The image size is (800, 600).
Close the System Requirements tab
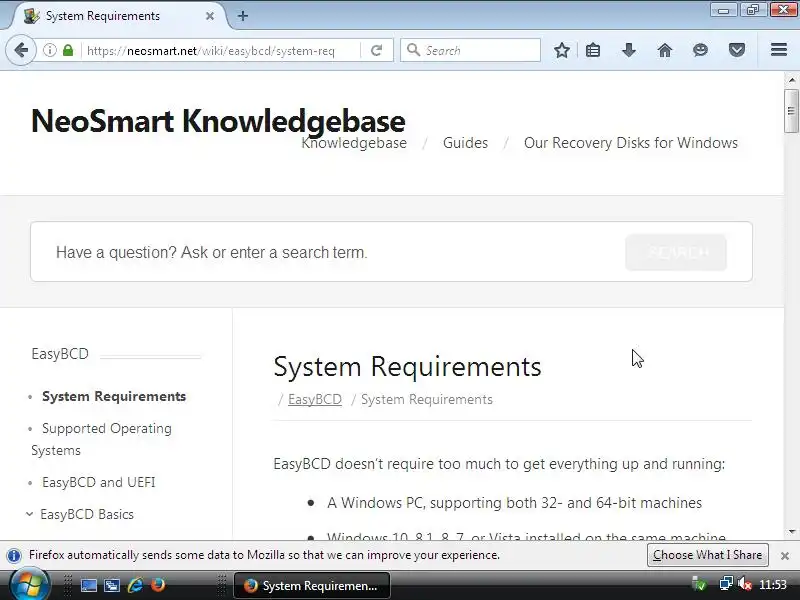(x=210, y=16)
